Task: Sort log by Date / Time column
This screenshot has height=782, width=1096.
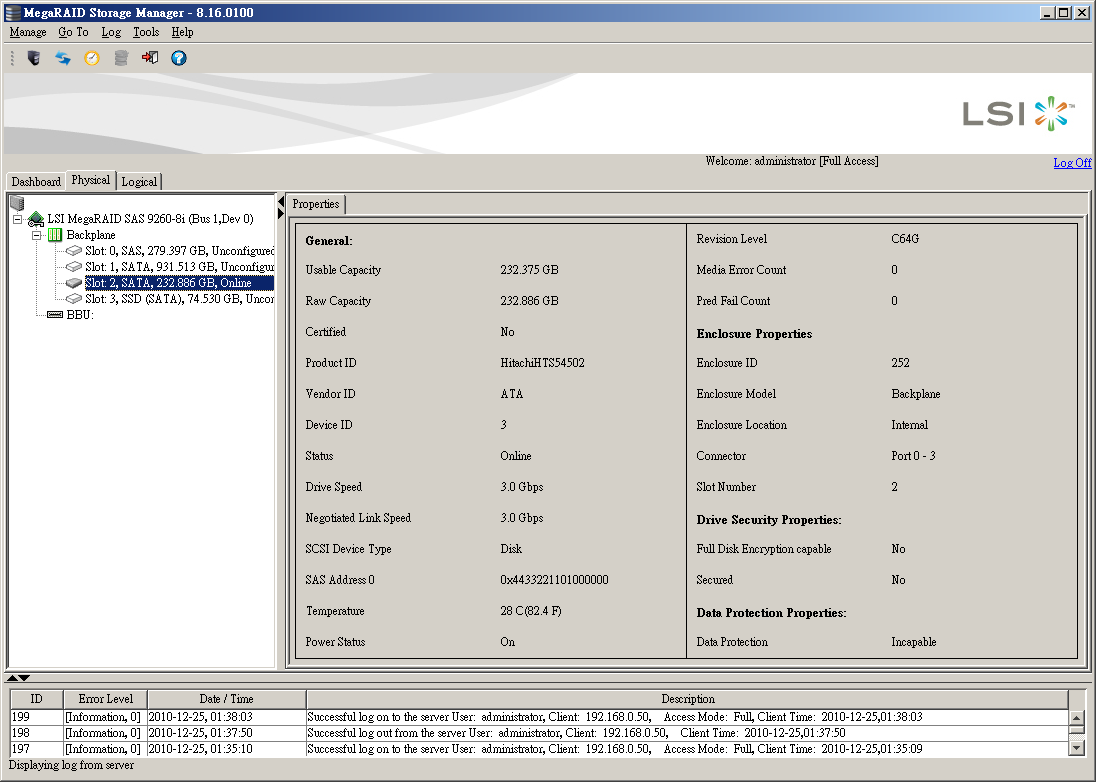Action: (x=226, y=699)
